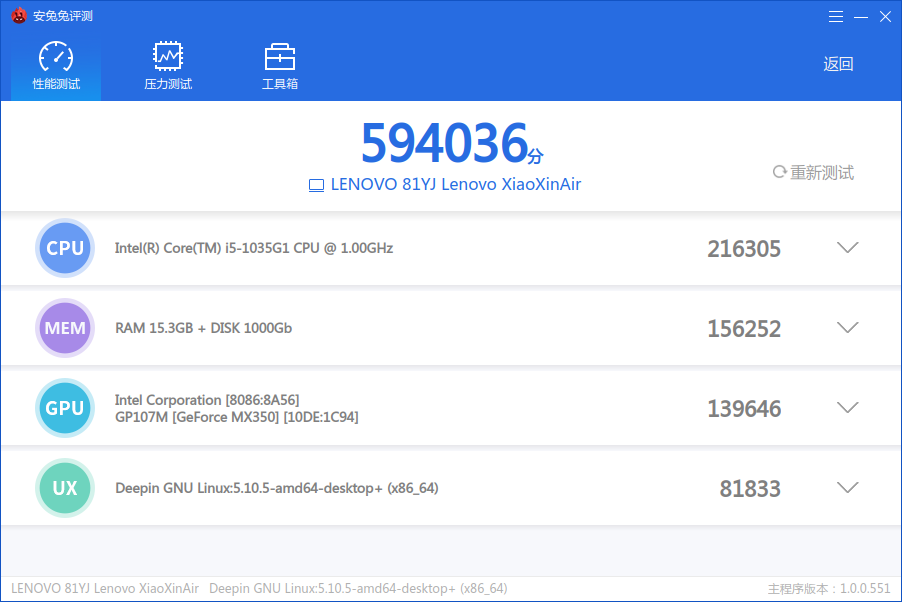Click the status bar version 1.0.0.551
The width and height of the screenshot is (902, 602).
[829, 589]
